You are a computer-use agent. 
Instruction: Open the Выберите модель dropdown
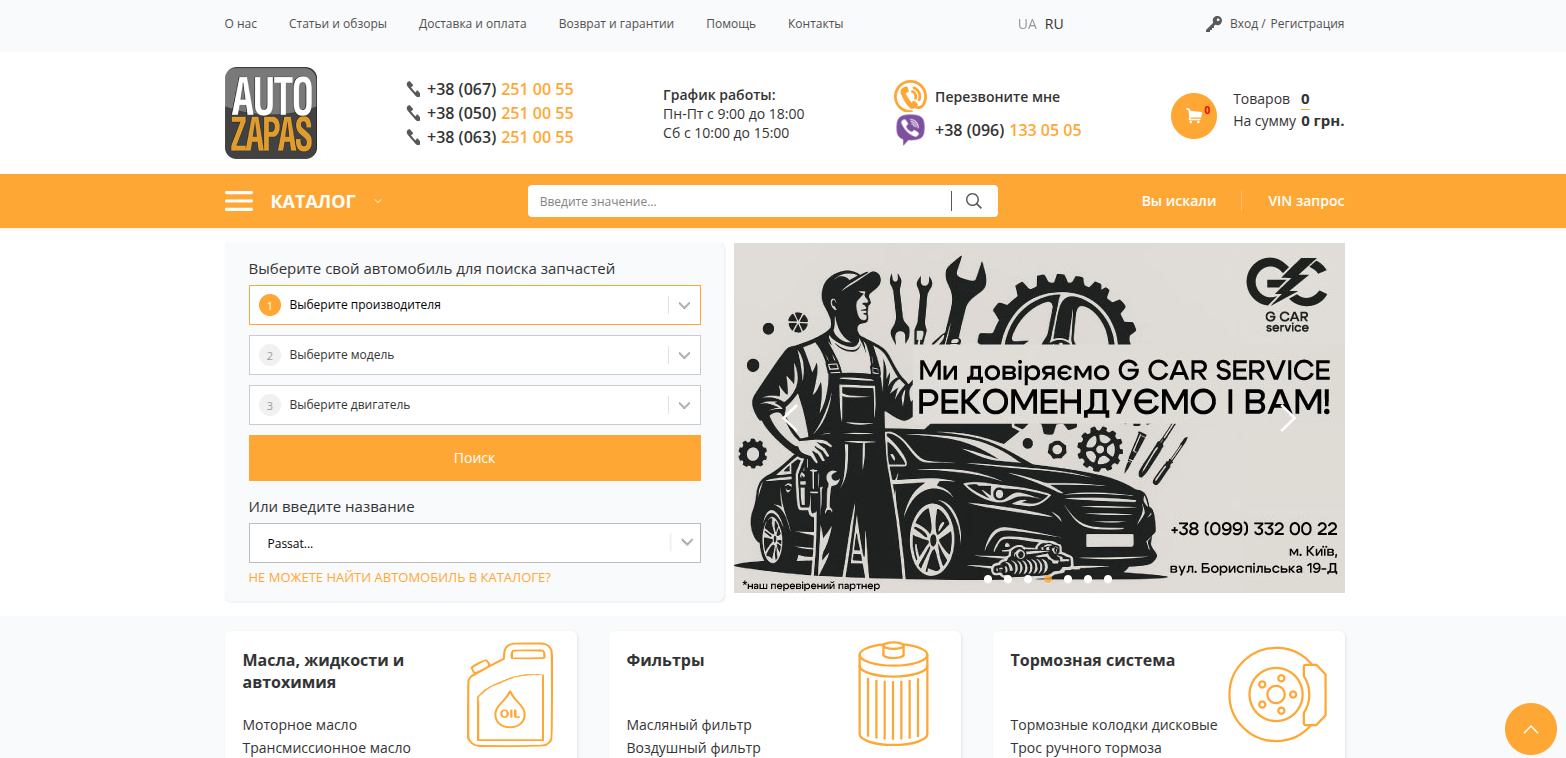click(x=475, y=355)
